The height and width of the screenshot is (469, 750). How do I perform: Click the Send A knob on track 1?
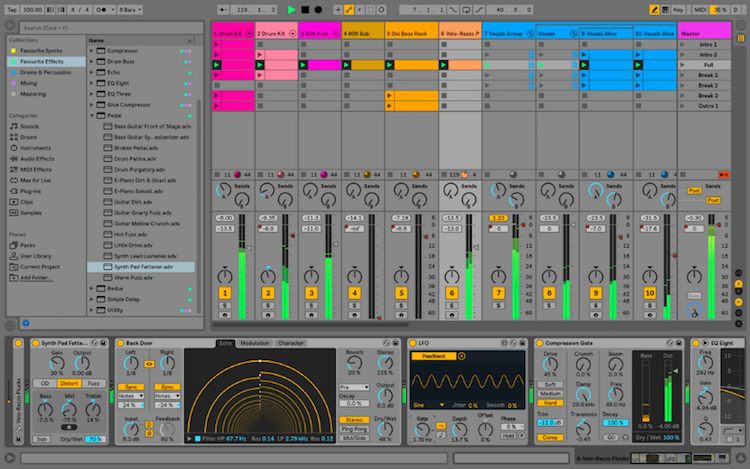pyautogui.click(x=223, y=191)
